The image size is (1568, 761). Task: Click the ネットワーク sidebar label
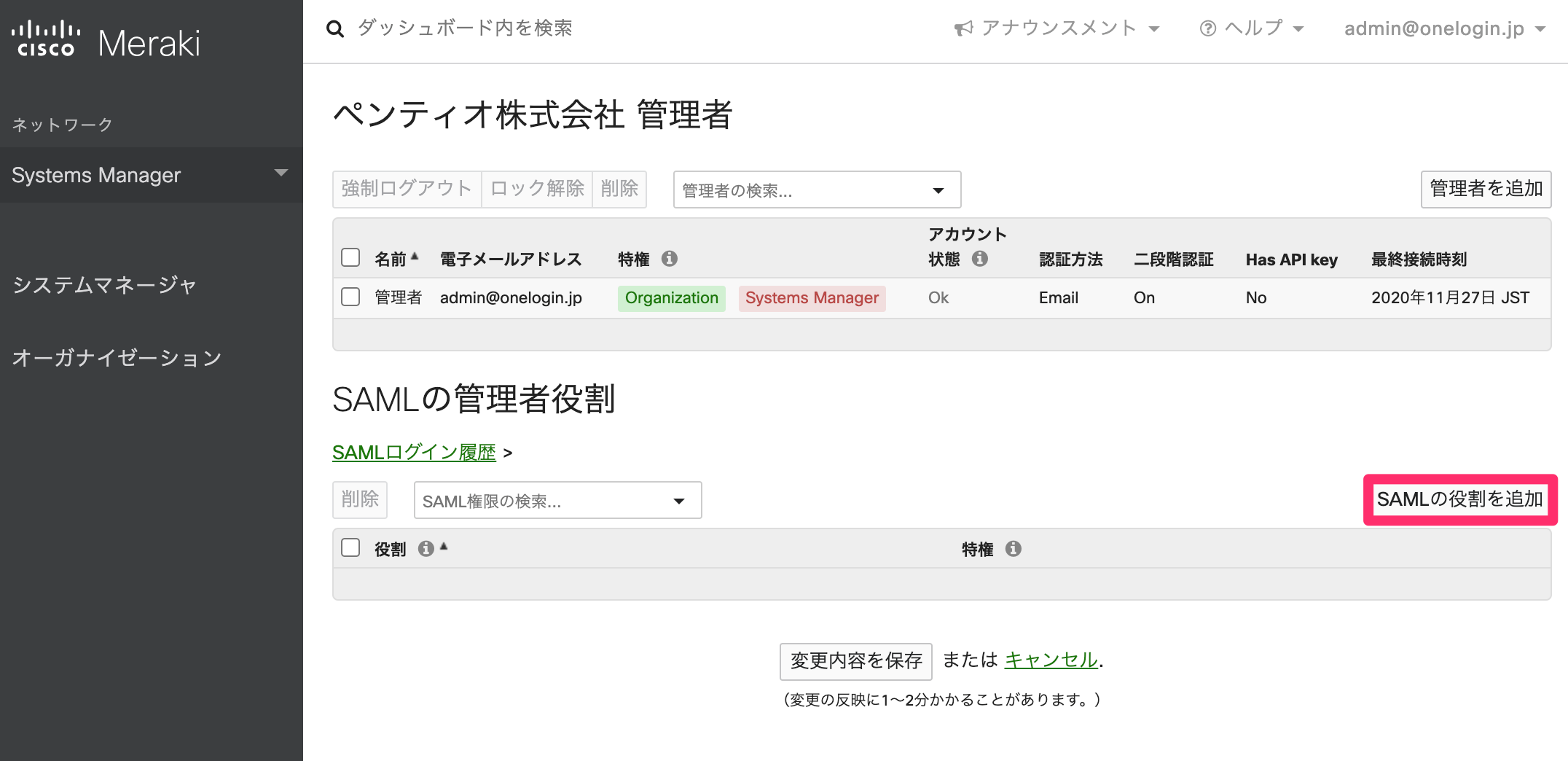click(x=63, y=125)
